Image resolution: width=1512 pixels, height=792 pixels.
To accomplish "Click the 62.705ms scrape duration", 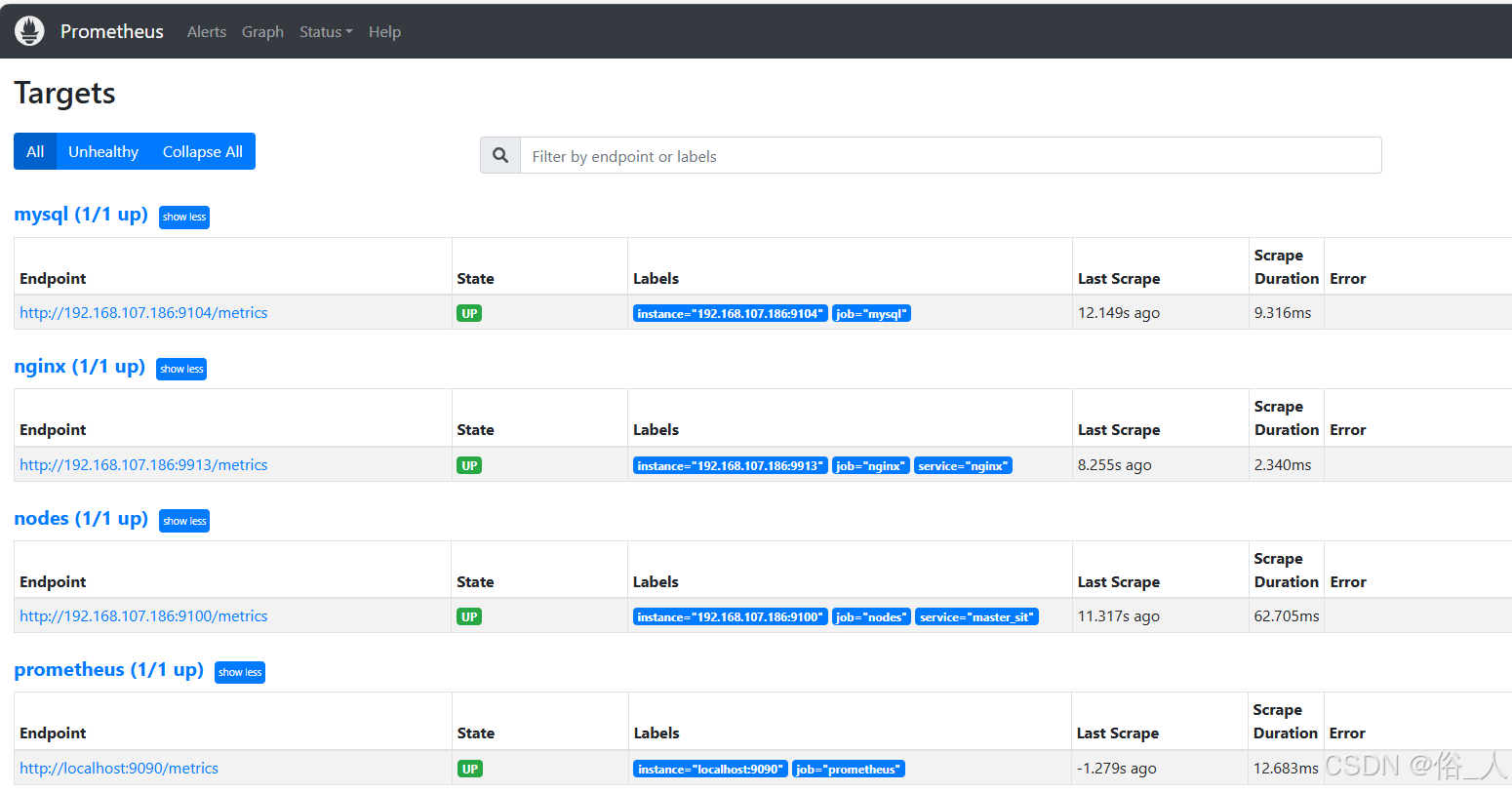I will (x=1287, y=616).
